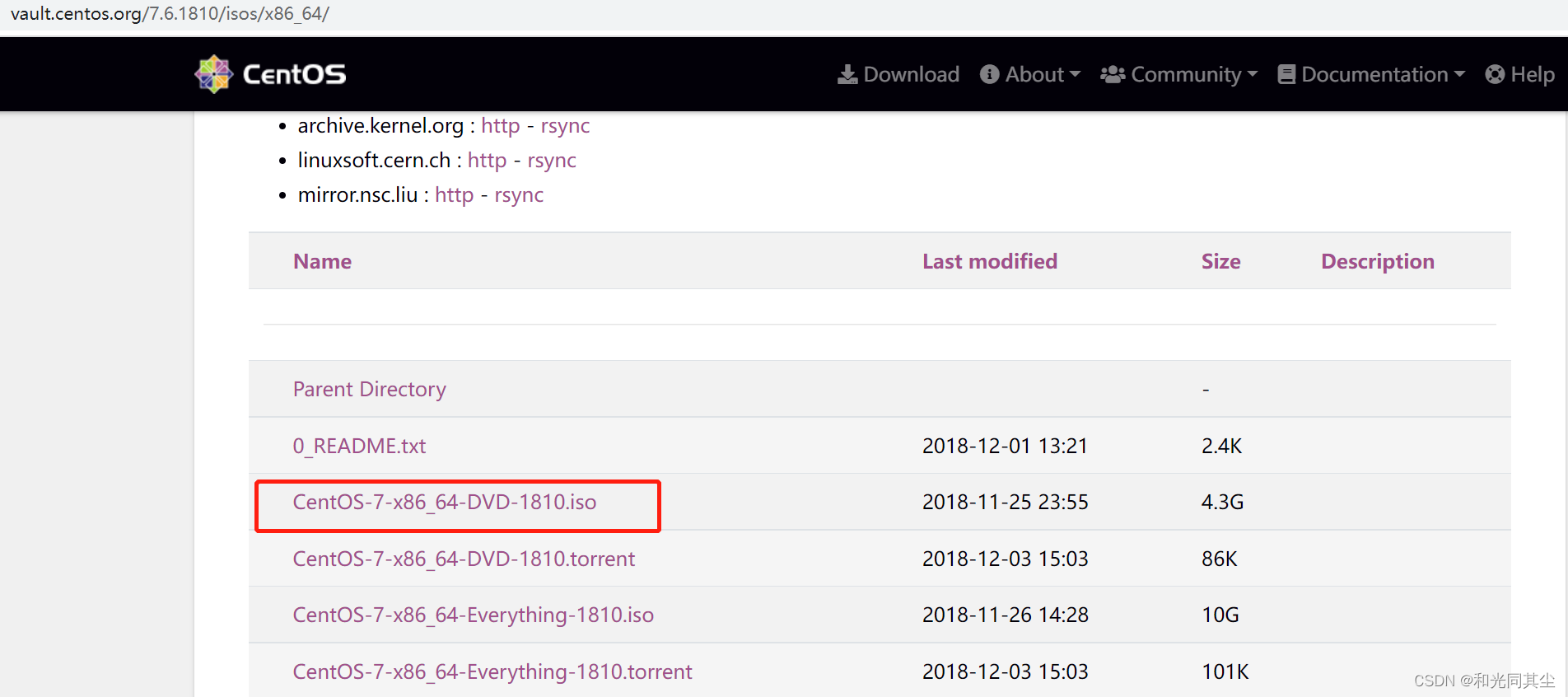Viewport: 1568px width, 697px height.
Task: Click the Community people icon
Action: [x=1113, y=75]
